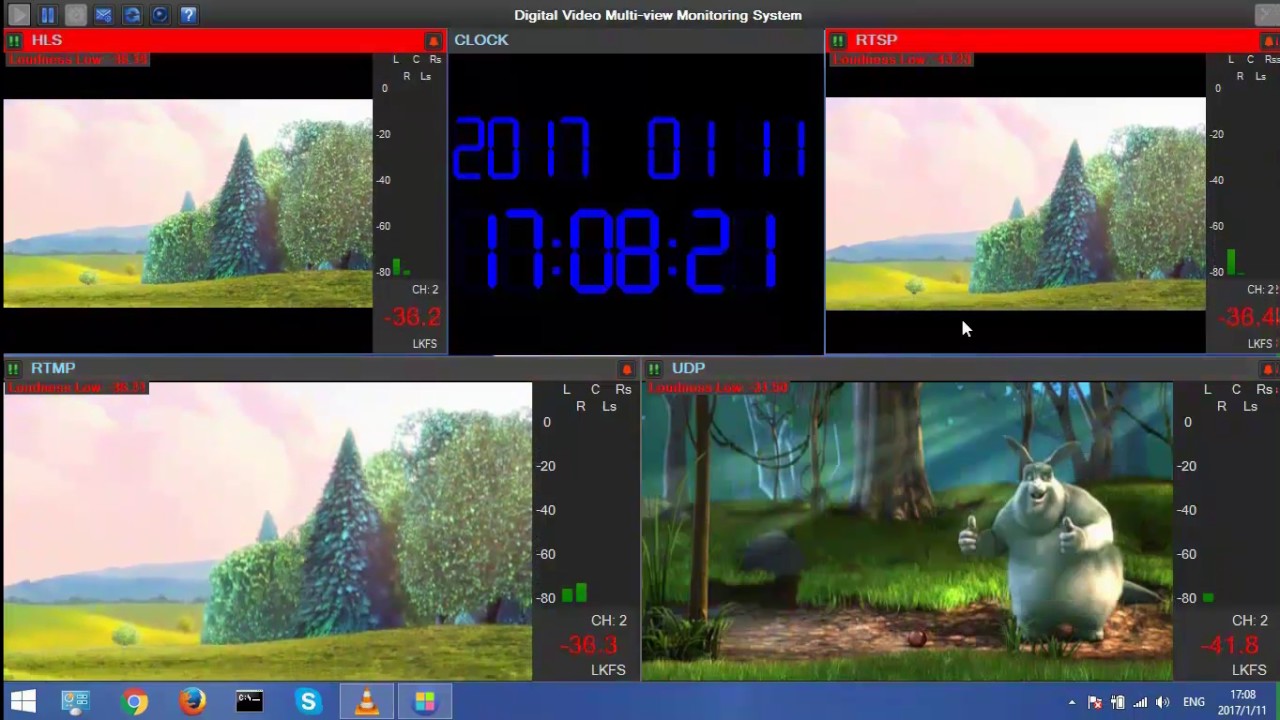The width and height of the screenshot is (1280, 720).
Task: Click the RTMP 'CH: 2' channel label
Action: pos(609,621)
